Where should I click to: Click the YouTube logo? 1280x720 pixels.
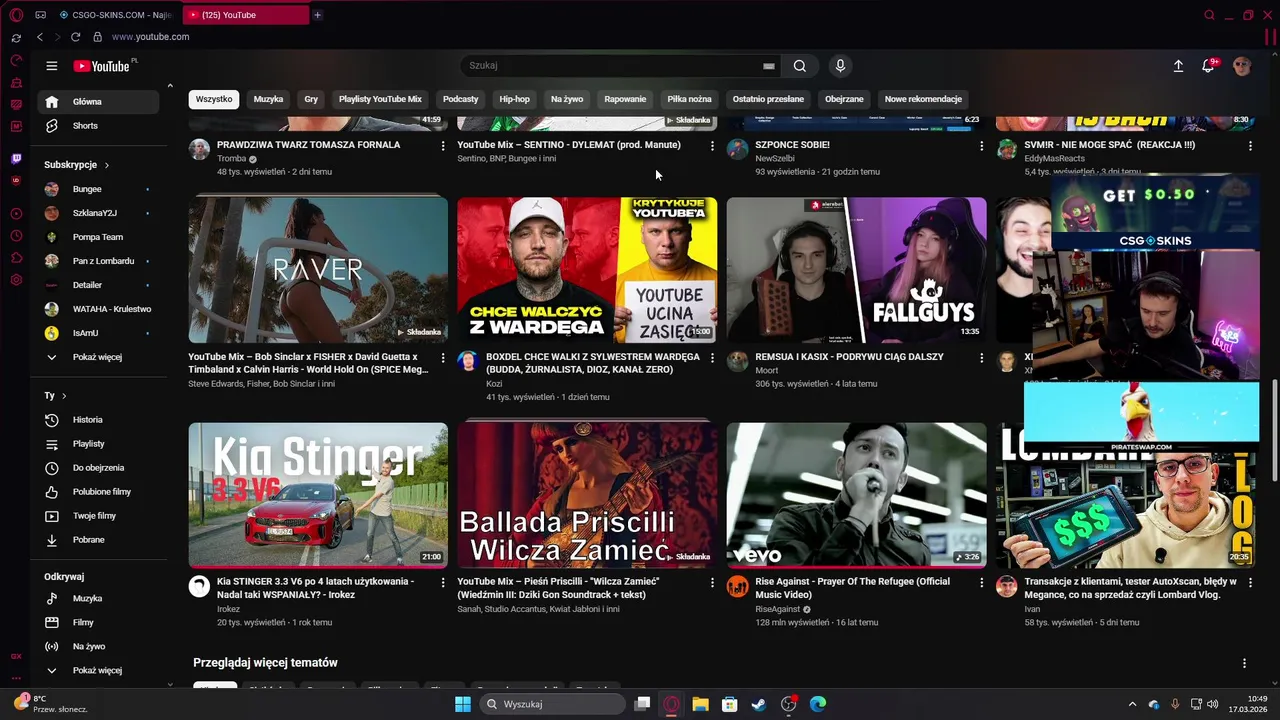pyautogui.click(x=104, y=66)
